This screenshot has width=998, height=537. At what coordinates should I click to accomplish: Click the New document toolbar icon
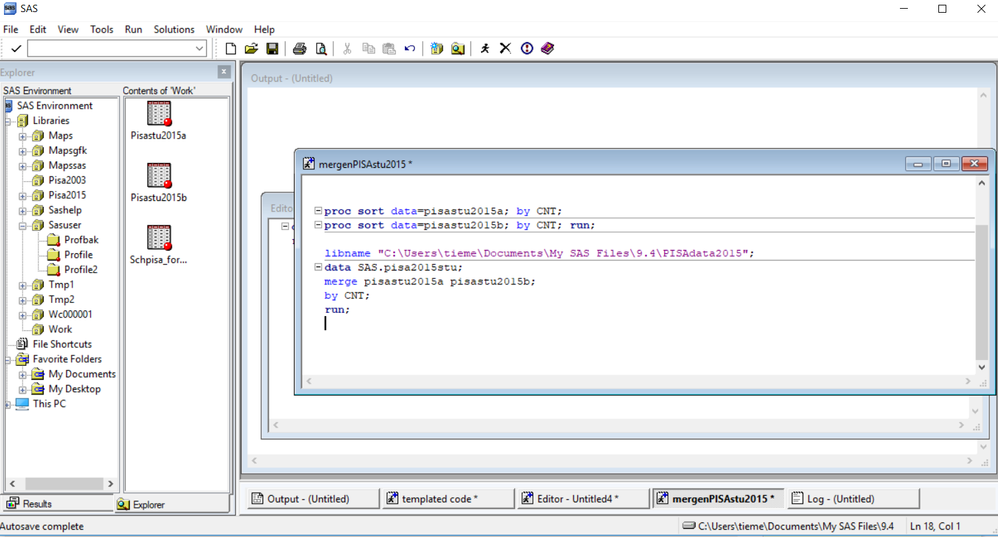pos(231,48)
